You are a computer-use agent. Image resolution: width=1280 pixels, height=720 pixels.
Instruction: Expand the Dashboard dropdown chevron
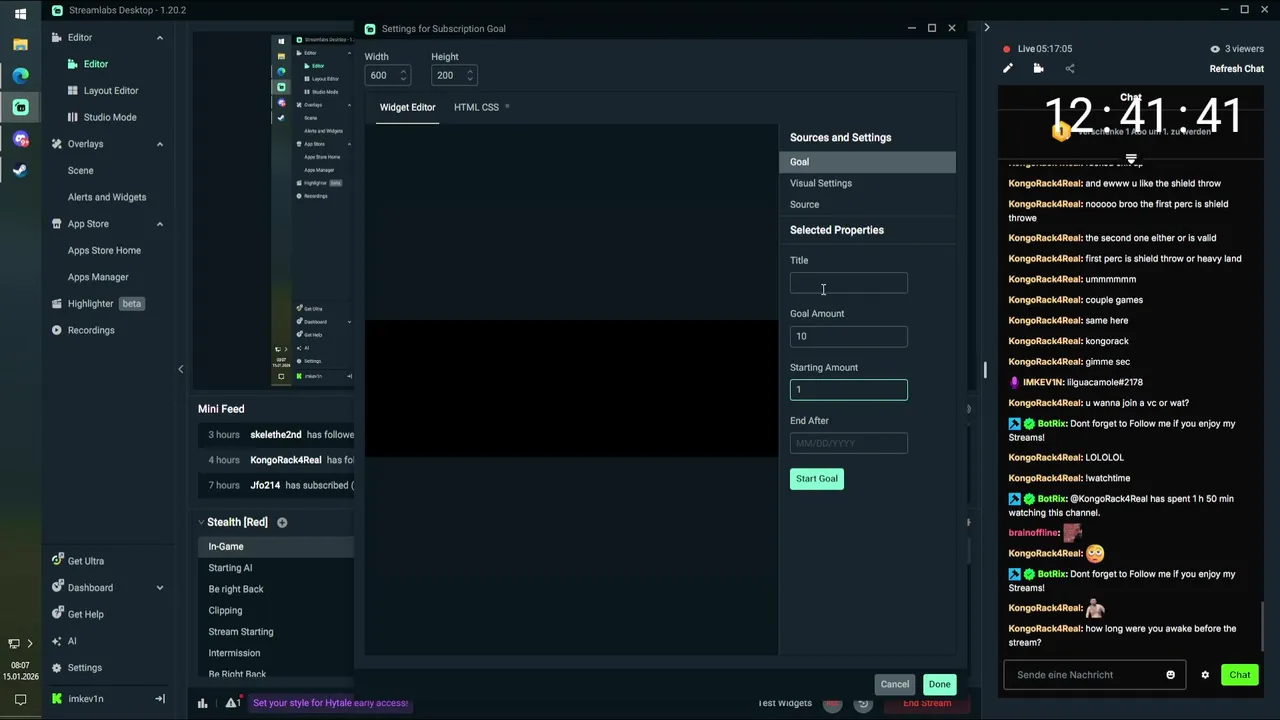click(x=160, y=588)
